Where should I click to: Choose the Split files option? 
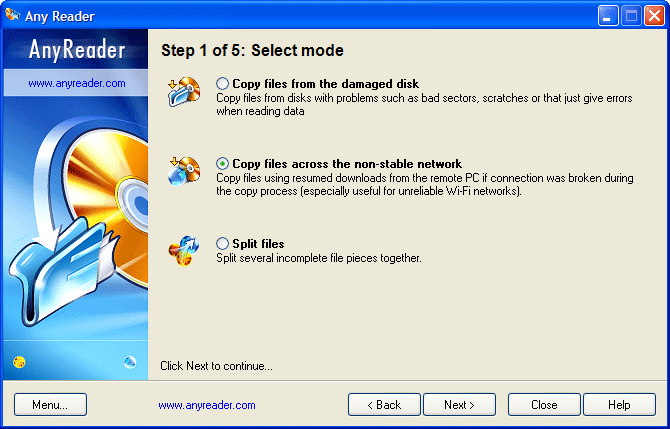coord(222,244)
